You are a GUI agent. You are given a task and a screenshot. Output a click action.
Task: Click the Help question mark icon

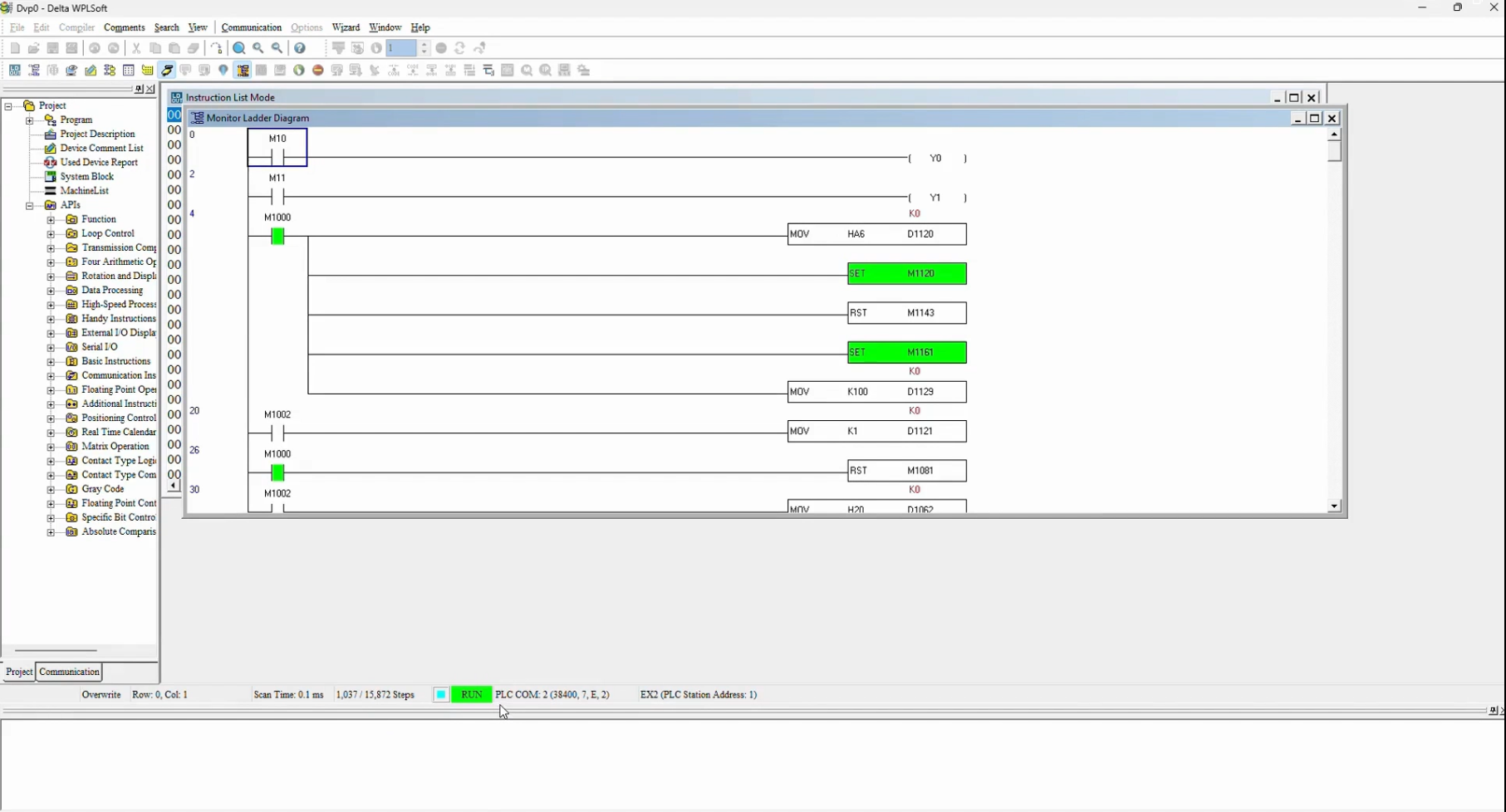tap(301, 48)
